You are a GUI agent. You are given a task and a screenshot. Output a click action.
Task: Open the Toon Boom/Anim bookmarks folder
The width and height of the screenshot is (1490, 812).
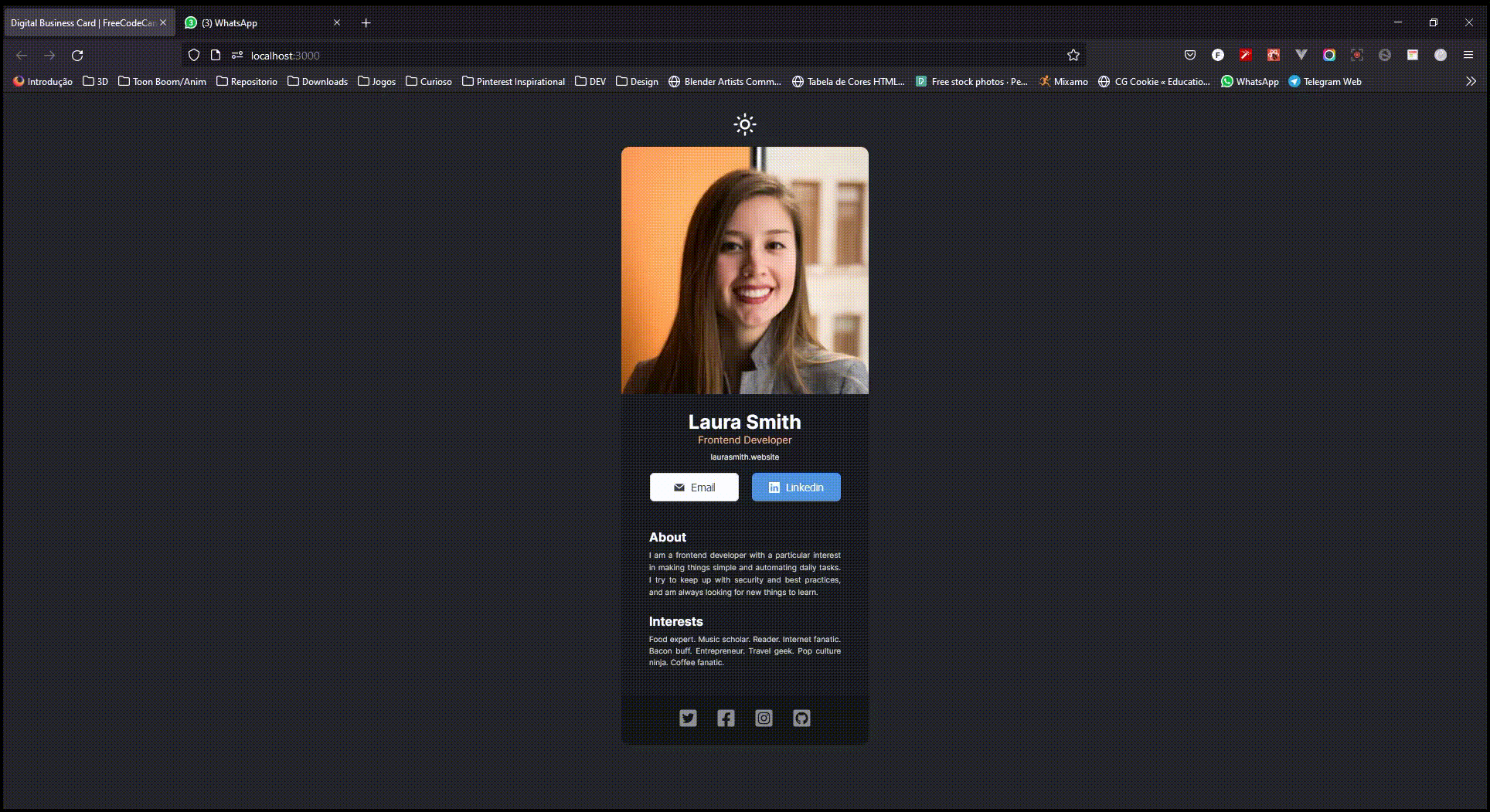162,81
